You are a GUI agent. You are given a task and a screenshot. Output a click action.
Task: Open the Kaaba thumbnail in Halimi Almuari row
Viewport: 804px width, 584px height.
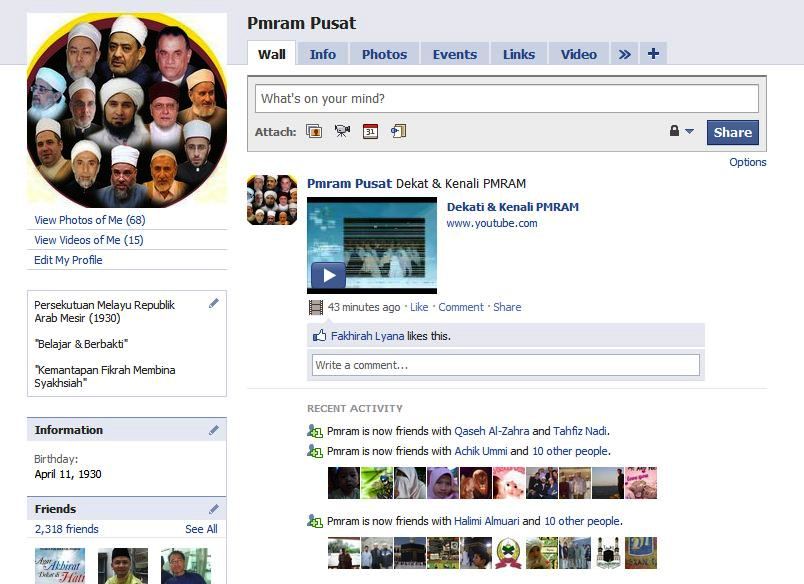(410, 553)
